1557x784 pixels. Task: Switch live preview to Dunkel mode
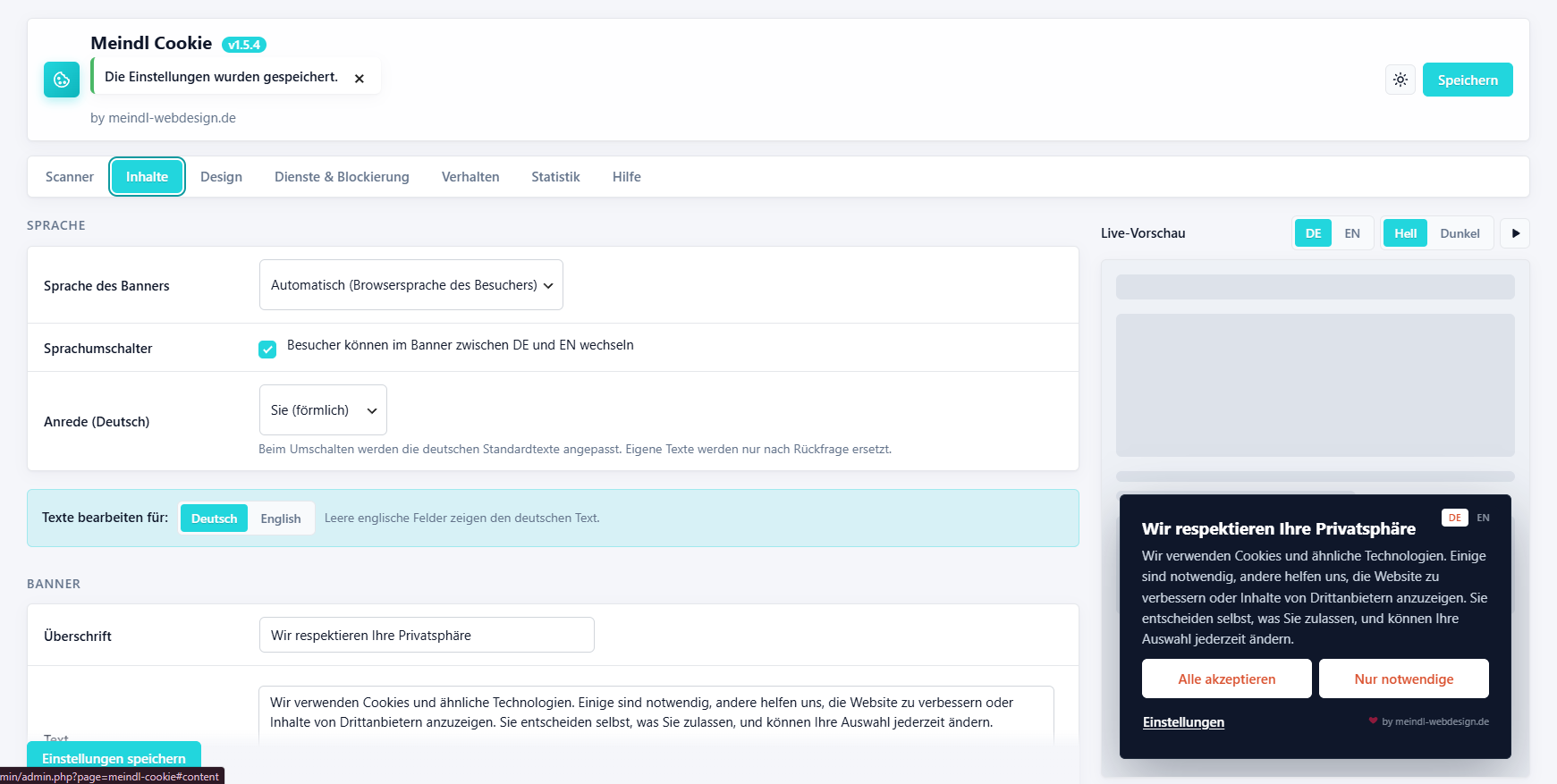pos(1460,233)
